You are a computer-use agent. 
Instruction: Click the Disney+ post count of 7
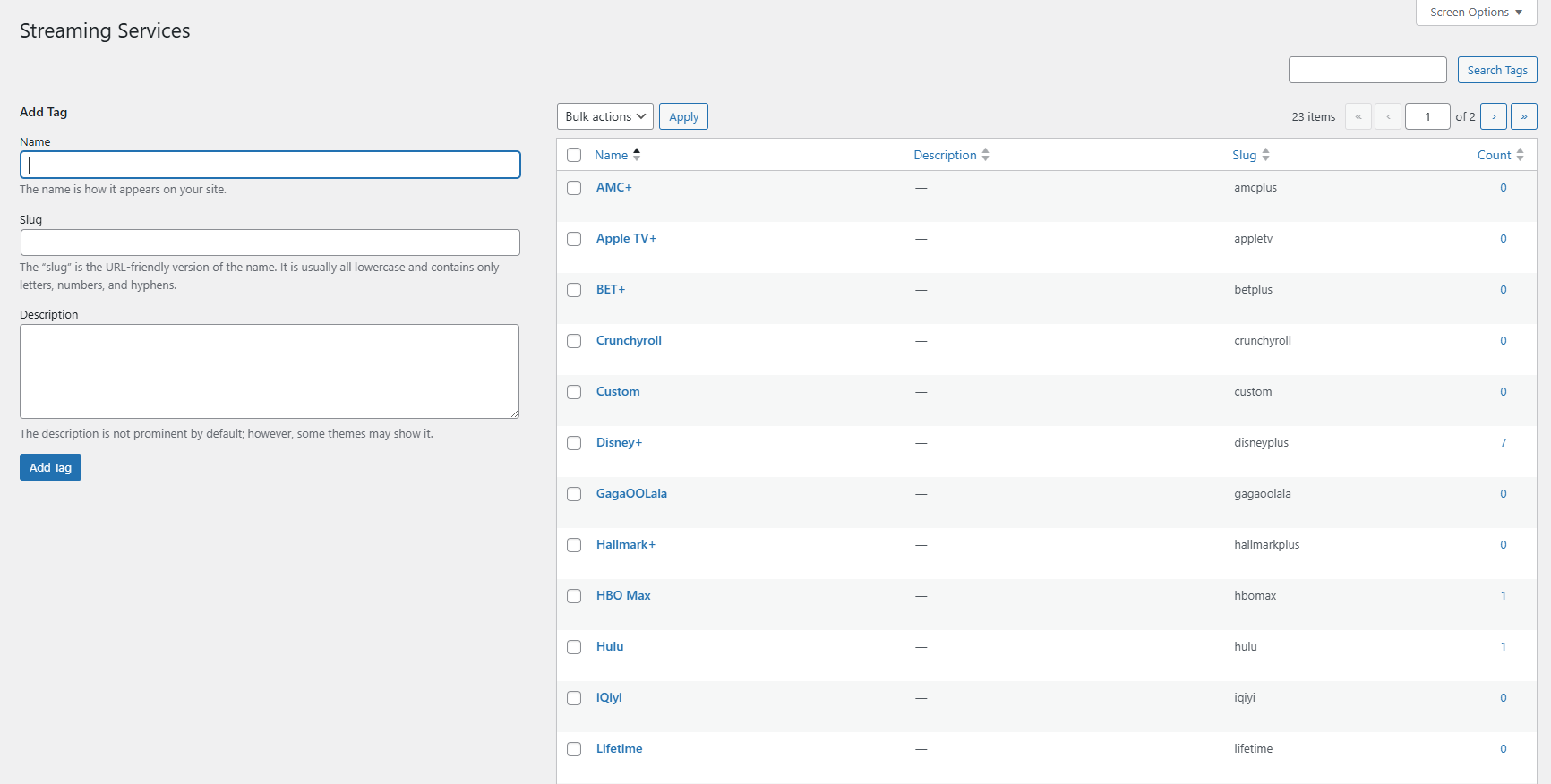[x=1503, y=442]
